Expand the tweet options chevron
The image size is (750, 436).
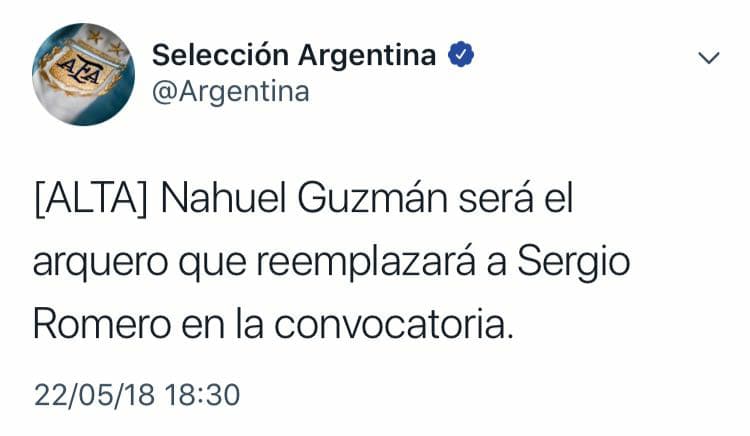[708, 59]
